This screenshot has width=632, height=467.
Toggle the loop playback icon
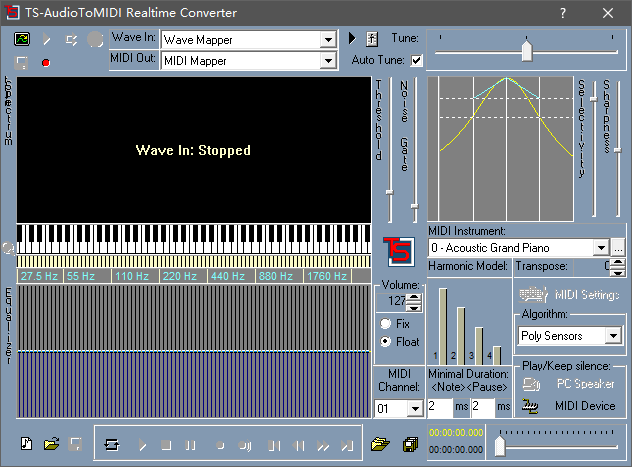pos(111,444)
